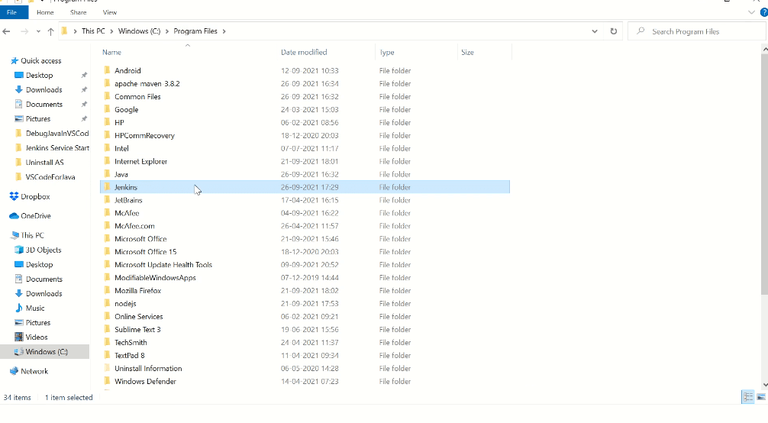Image resolution: width=768 pixels, height=423 pixels.
Task: Open pinned Pictures under Quick access
Action: point(38,119)
